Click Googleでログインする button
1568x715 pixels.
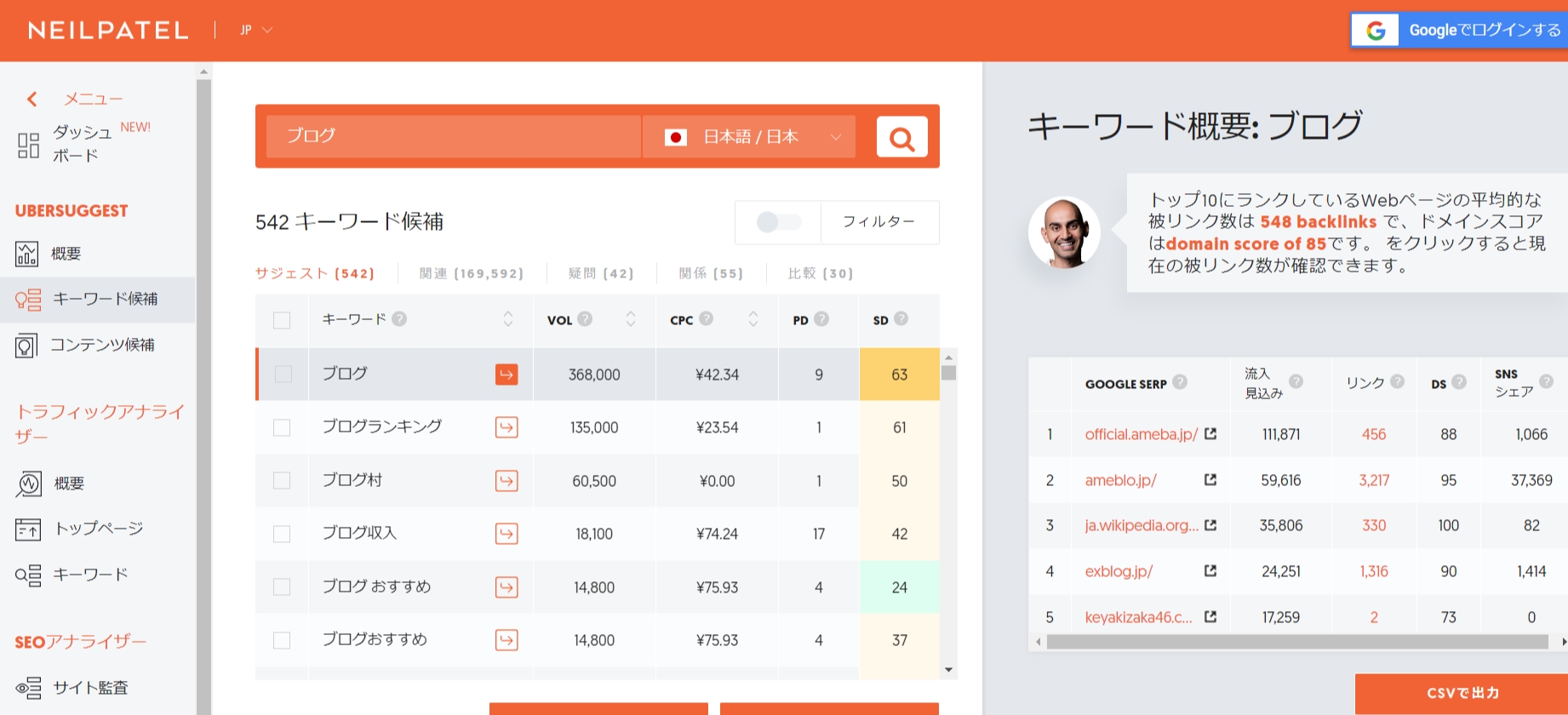[1459, 31]
